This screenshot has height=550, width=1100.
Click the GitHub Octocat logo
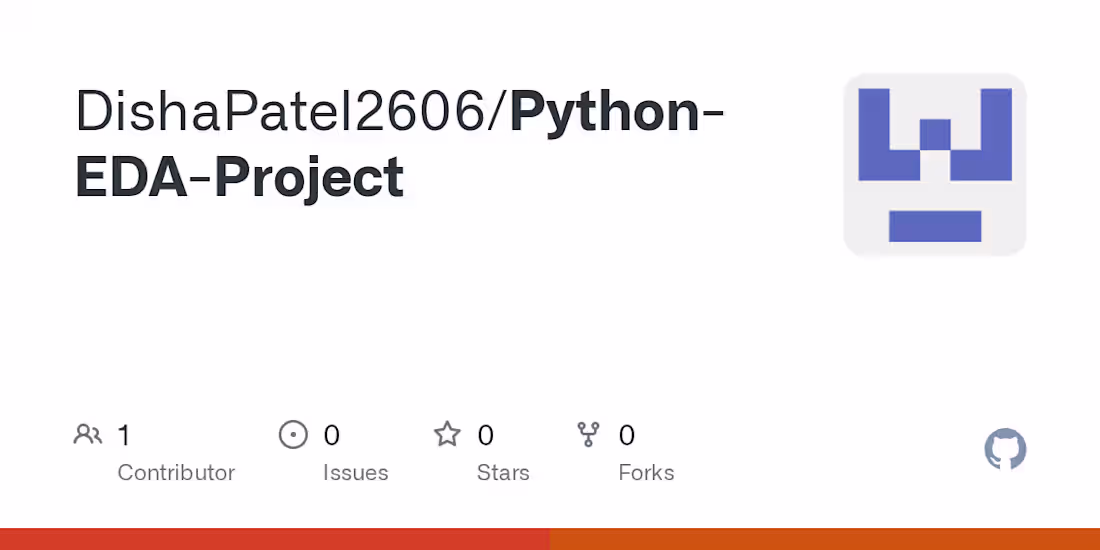pos(1005,450)
